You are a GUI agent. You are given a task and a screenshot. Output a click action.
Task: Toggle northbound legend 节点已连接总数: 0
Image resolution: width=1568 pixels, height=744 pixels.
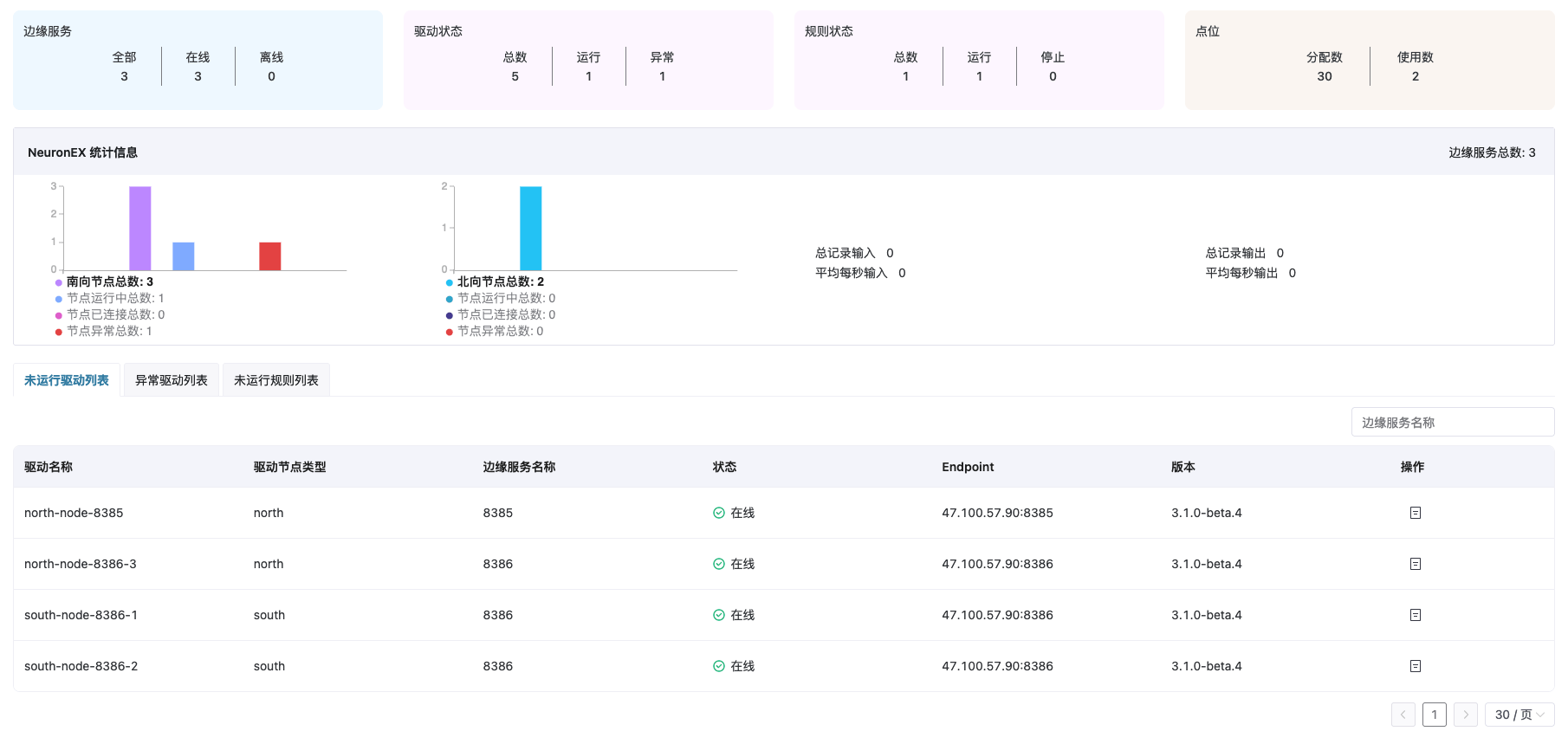point(500,314)
